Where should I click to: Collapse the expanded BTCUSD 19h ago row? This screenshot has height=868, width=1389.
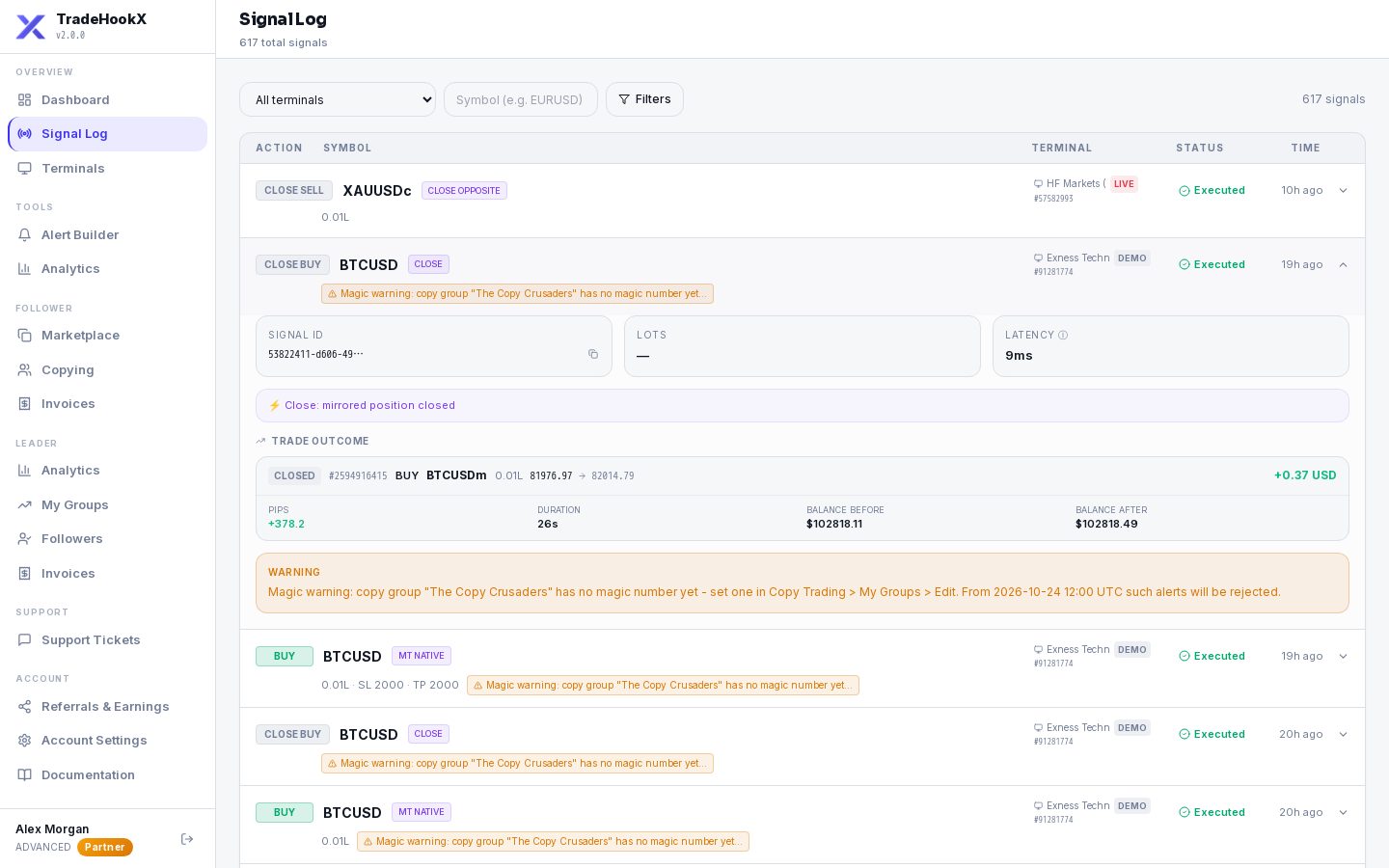click(x=1343, y=264)
